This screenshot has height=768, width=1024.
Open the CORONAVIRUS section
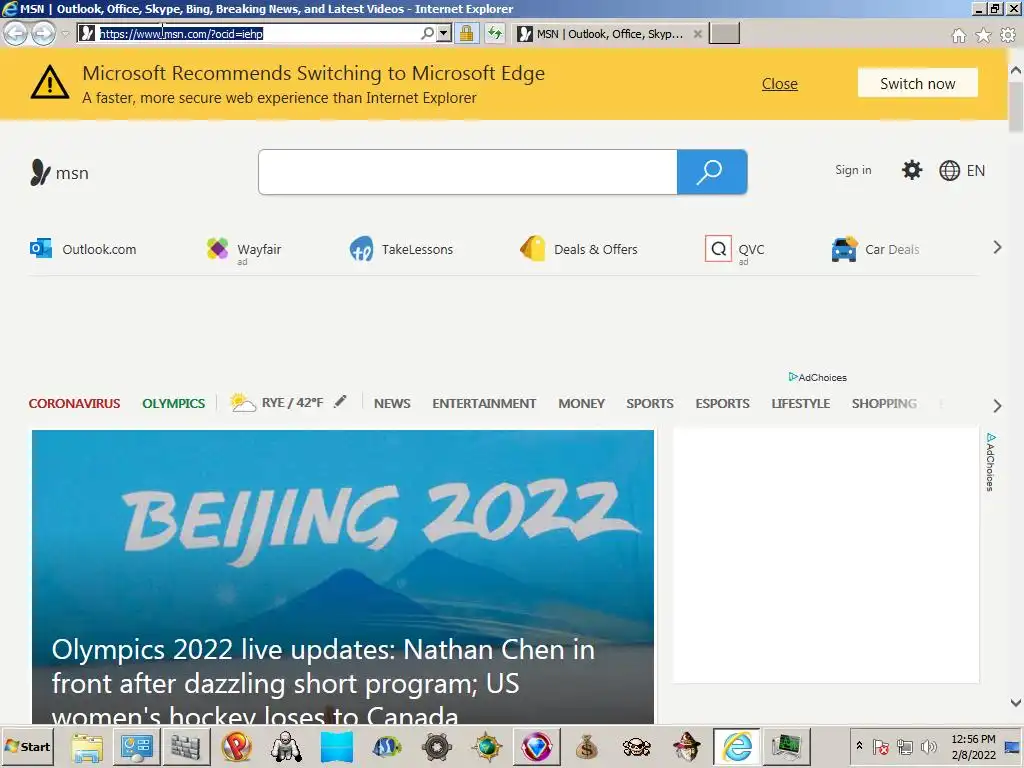point(74,404)
